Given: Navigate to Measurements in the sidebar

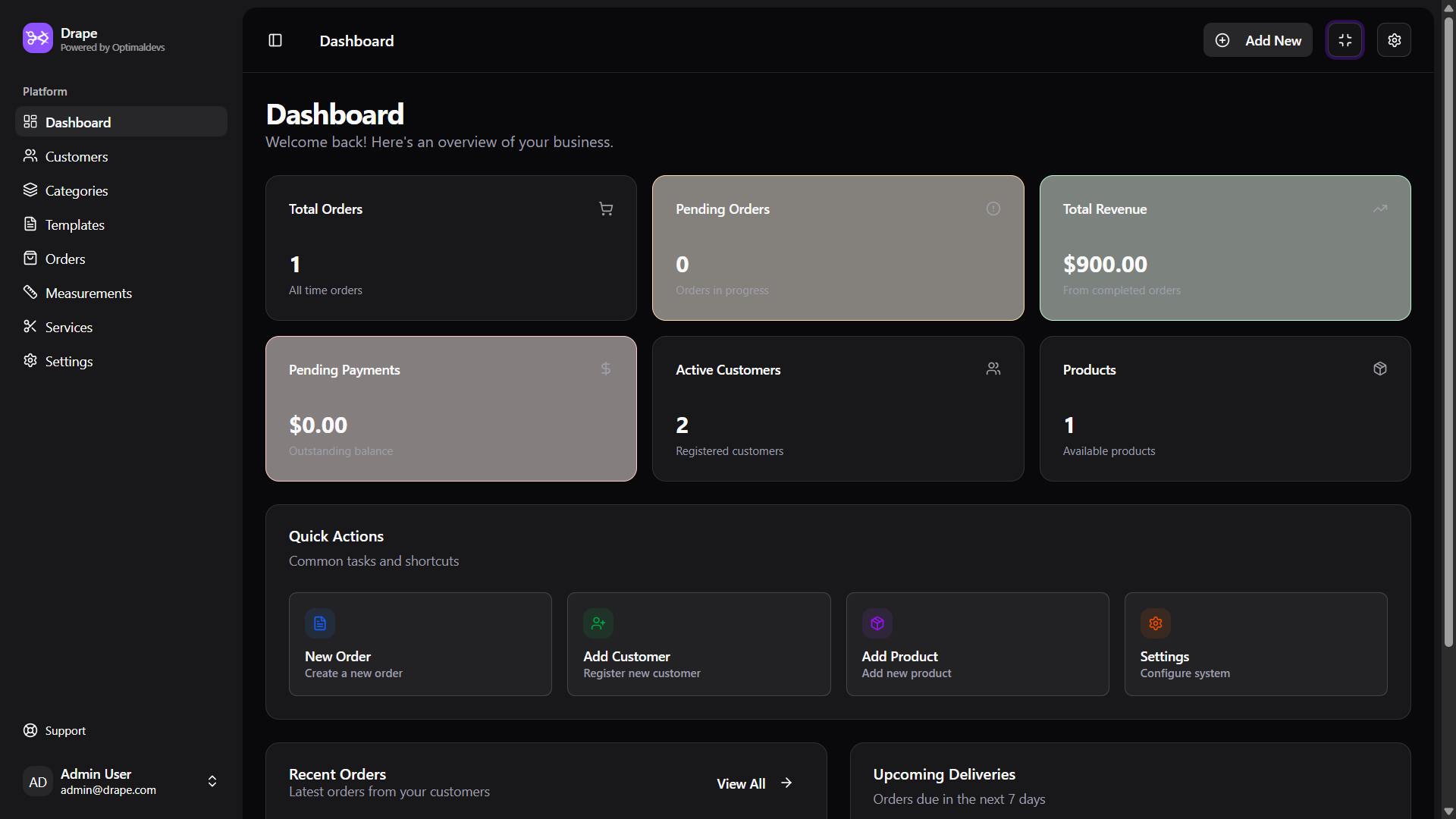Looking at the screenshot, I should click(89, 293).
